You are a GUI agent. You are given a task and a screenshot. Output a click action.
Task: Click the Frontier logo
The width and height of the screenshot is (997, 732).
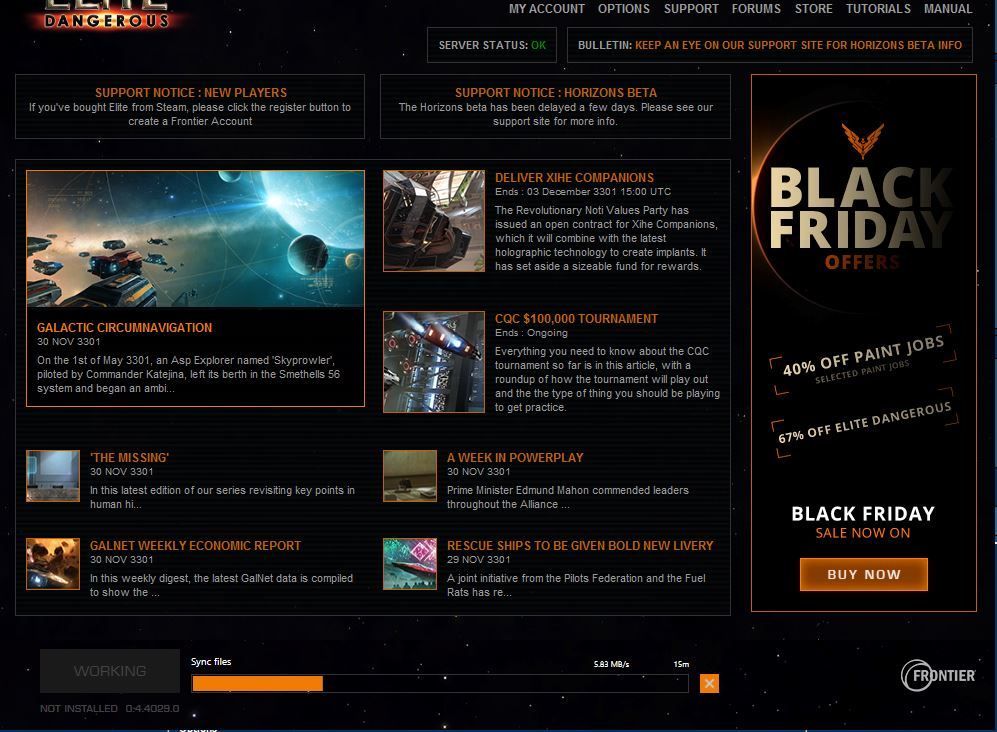[x=938, y=675]
